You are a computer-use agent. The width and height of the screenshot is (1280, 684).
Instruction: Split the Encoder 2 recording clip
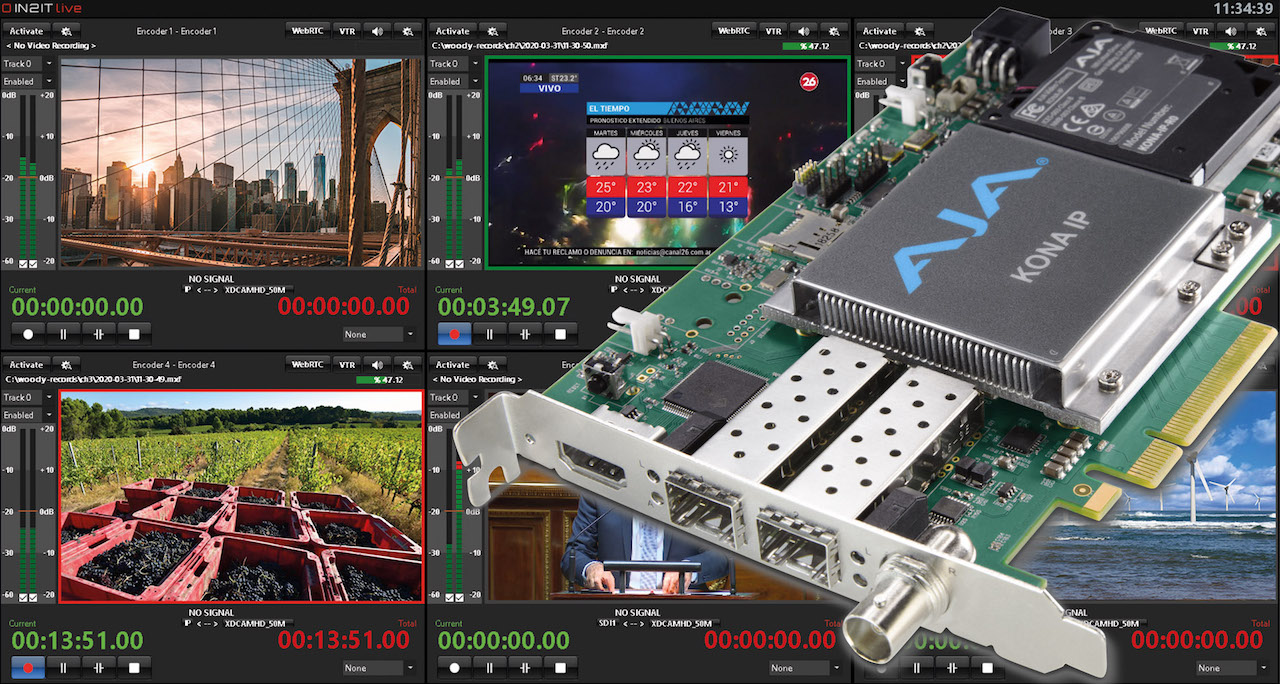click(x=525, y=333)
